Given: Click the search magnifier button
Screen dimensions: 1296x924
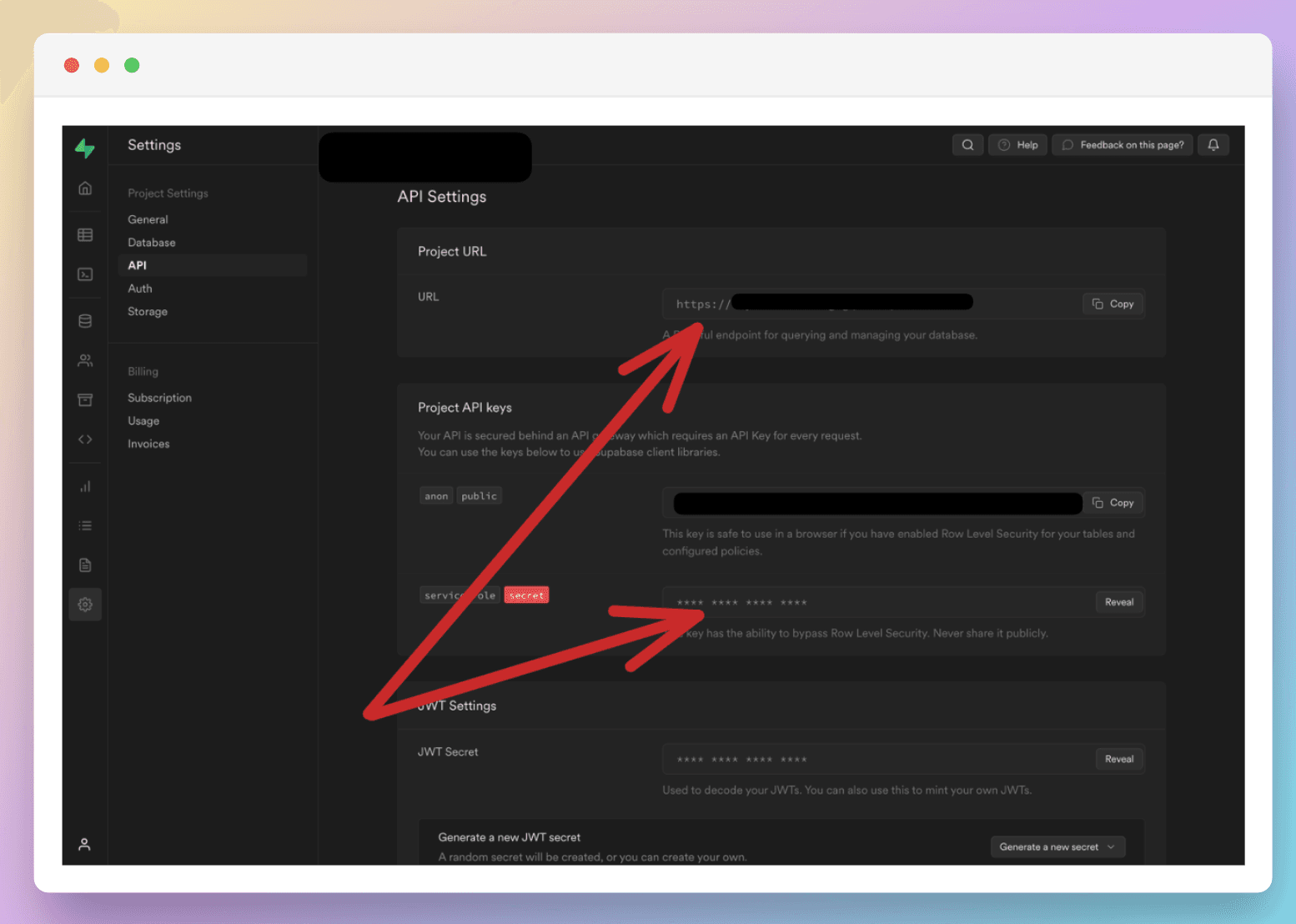Looking at the screenshot, I should coord(967,145).
